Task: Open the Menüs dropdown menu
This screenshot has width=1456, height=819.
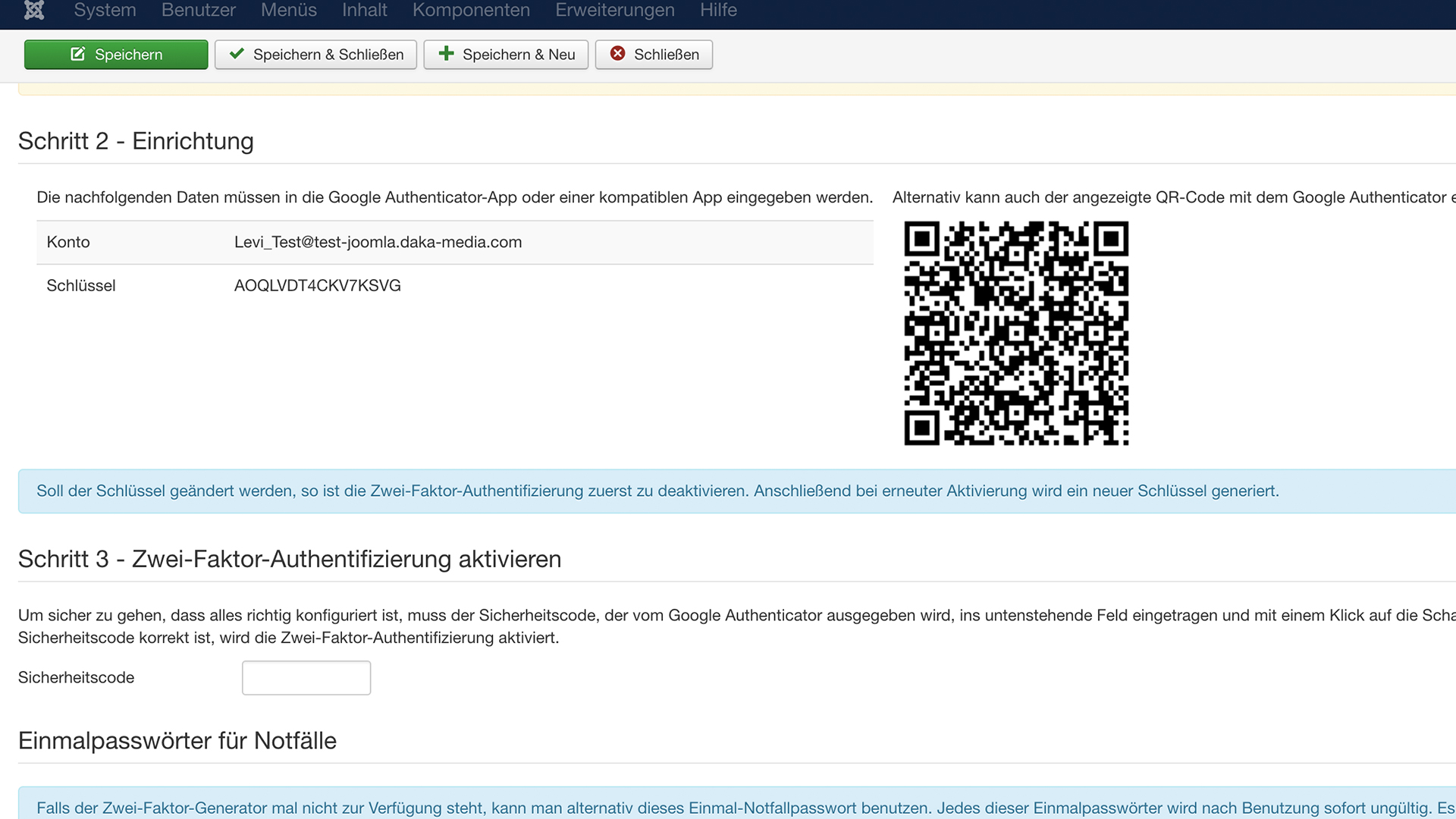Action: coord(288,10)
